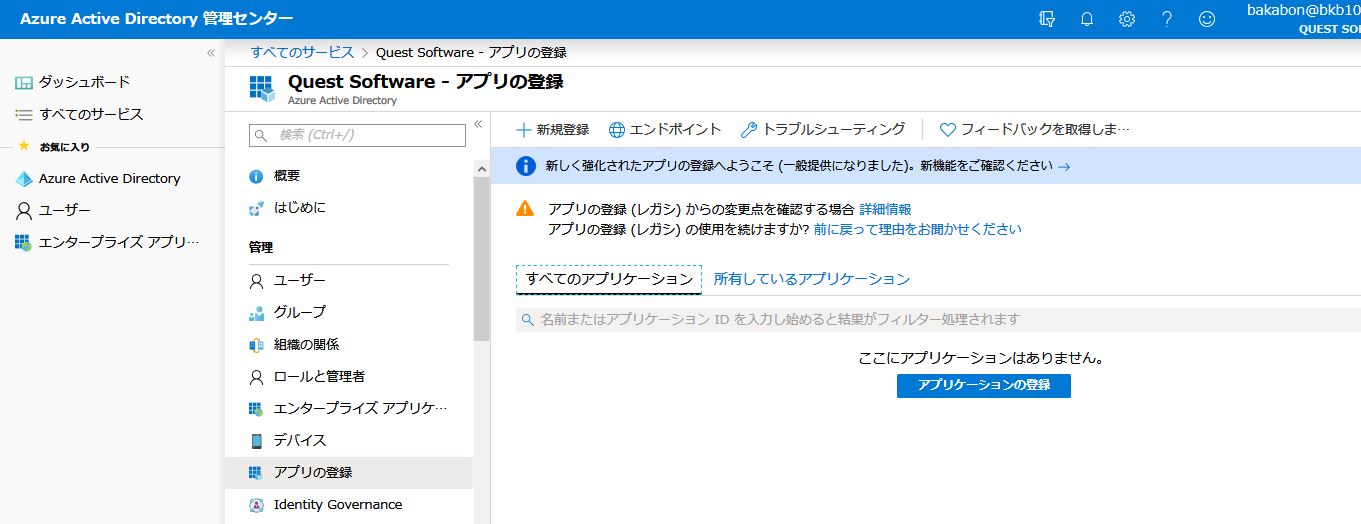Image resolution: width=1361 pixels, height=524 pixels.
Task: Click the ユーザー person icon under favorites
Action: [x=24, y=210]
